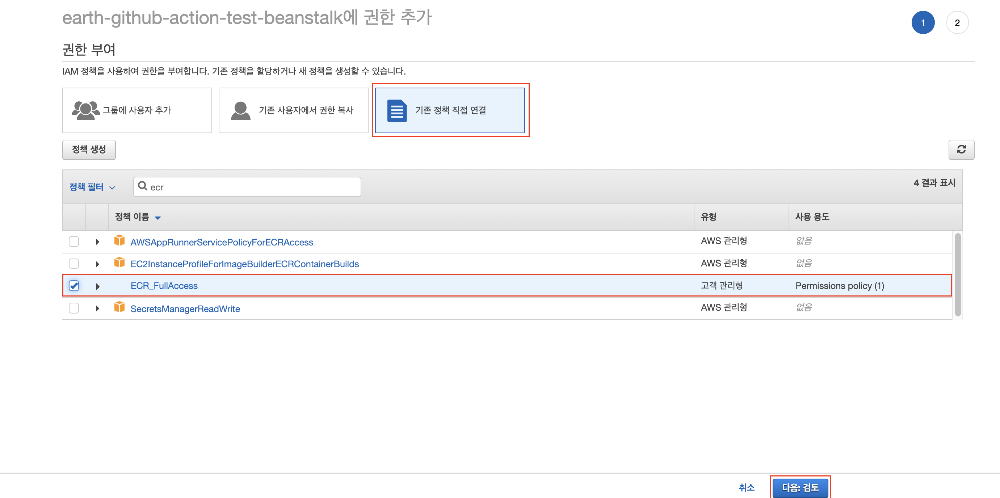Open the policy filter dropdown
Image resolution: width=1000 pixels, height=498 pixels.
[92, 187]
